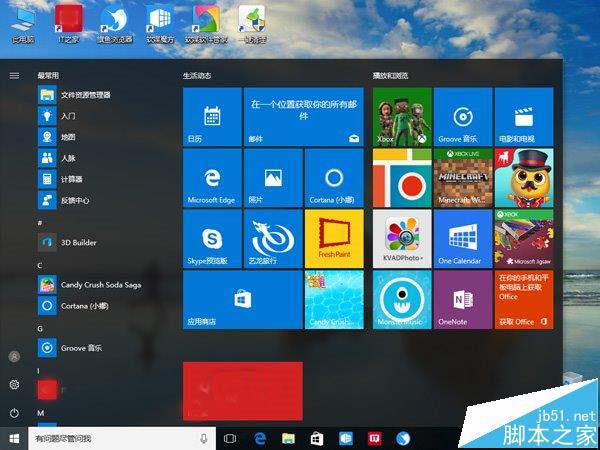Open the top-hat owl game tile
This screenshot has width=600, height=450.
[x=524, y=178]
